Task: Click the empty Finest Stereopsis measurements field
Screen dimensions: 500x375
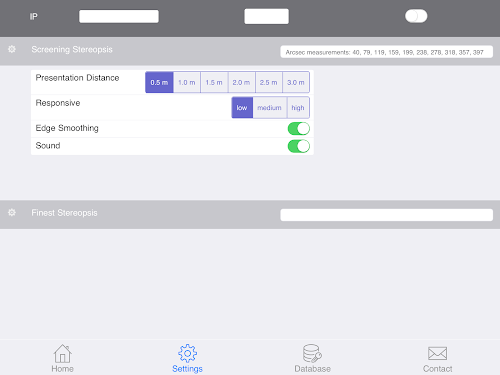Action: tap(387, 215)
